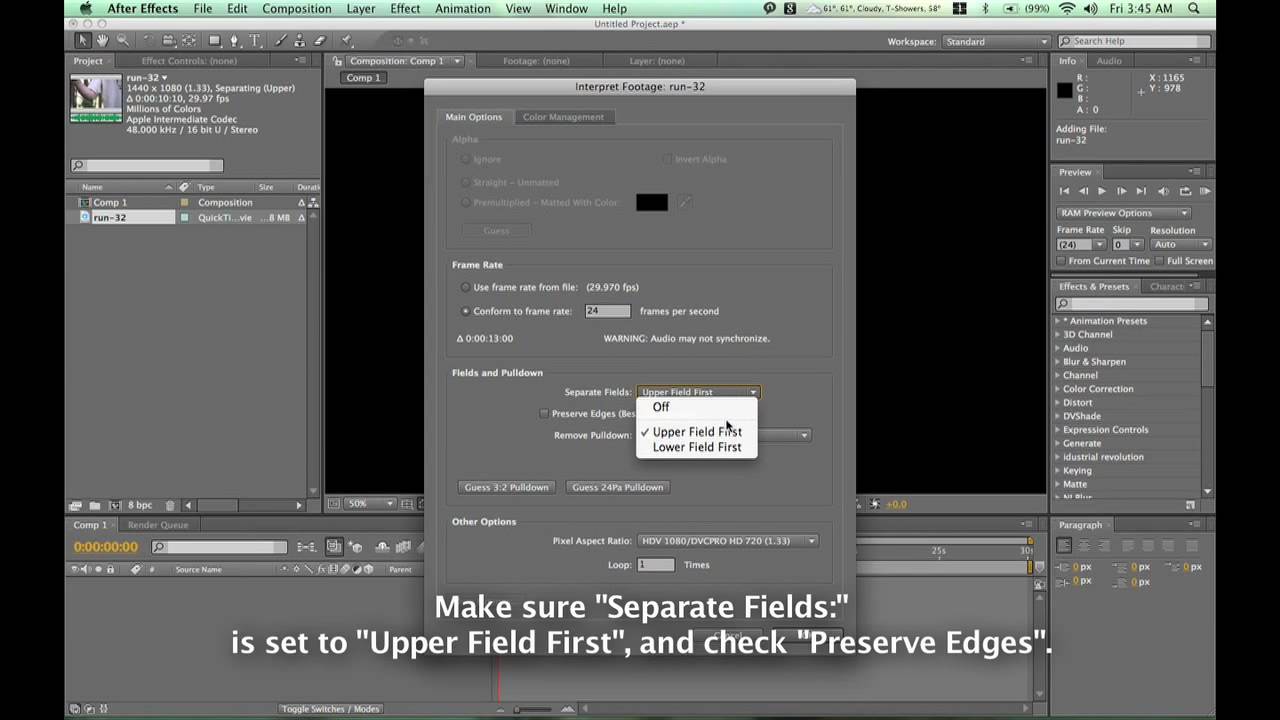Screen dimensions: 1280x720
Task: Jump to last frame in Preview panel
Action: pyautogui.click(x=1142, y=191)
